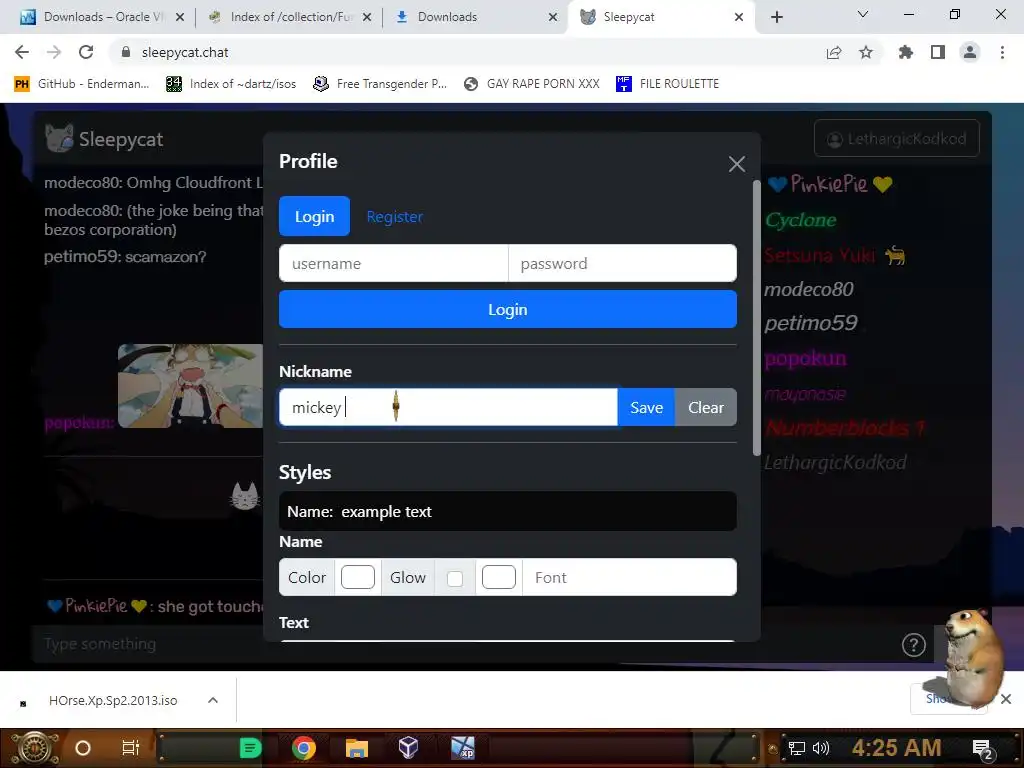Open the Chrome three-dot menu
Viewport: 1024px width, 768px height.
tap(1002, 52)
